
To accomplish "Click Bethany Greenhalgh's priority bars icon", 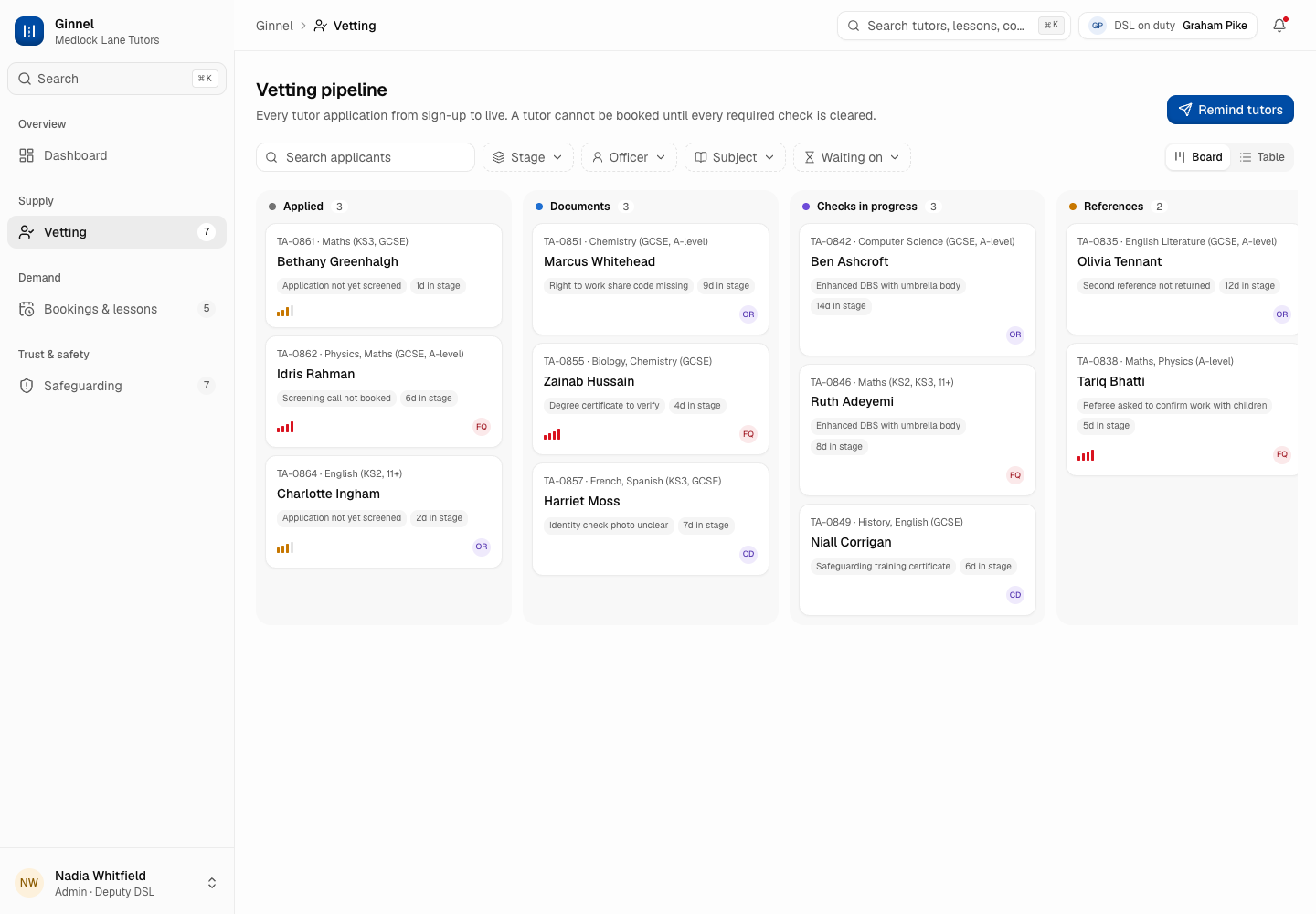I will pos(285,312).
